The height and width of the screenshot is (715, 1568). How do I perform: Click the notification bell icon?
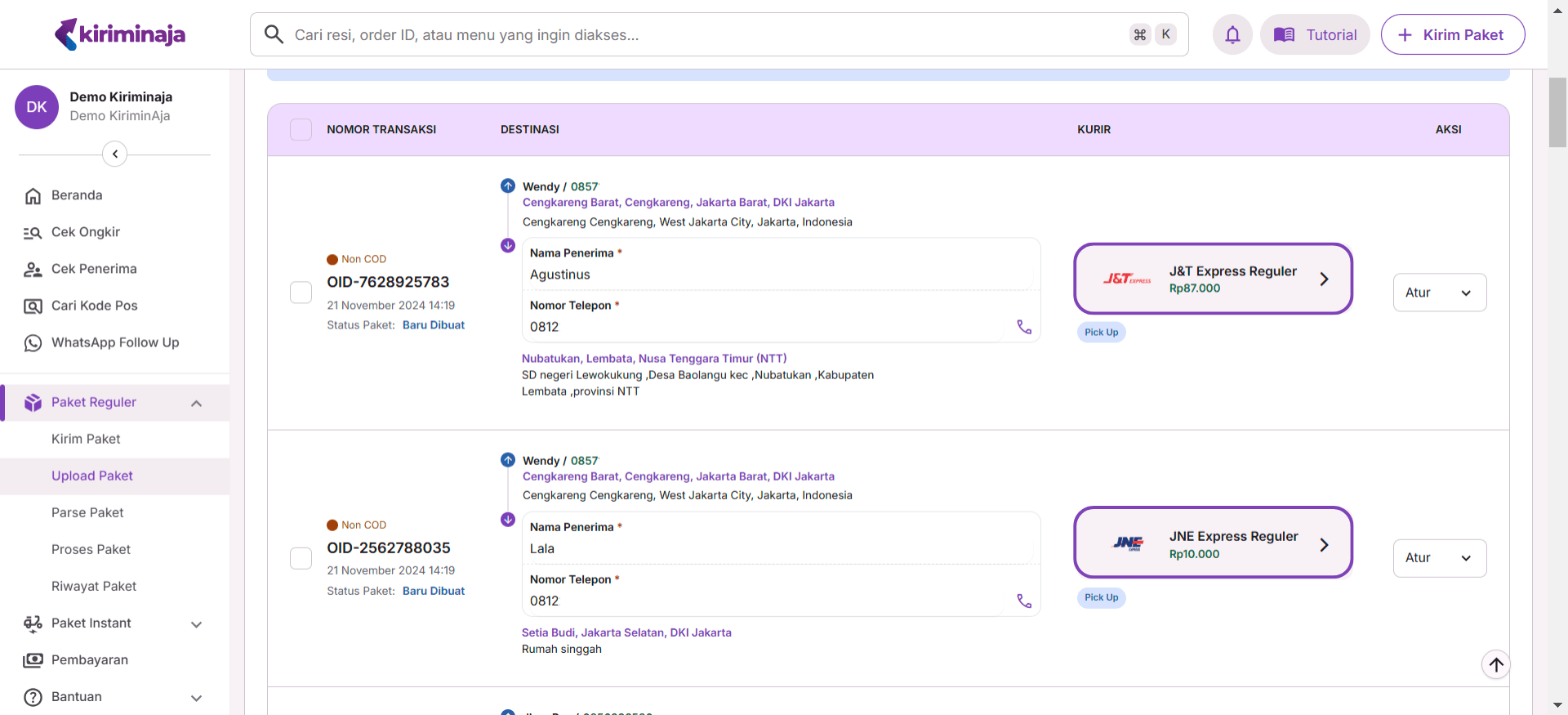coord(1232,34)
